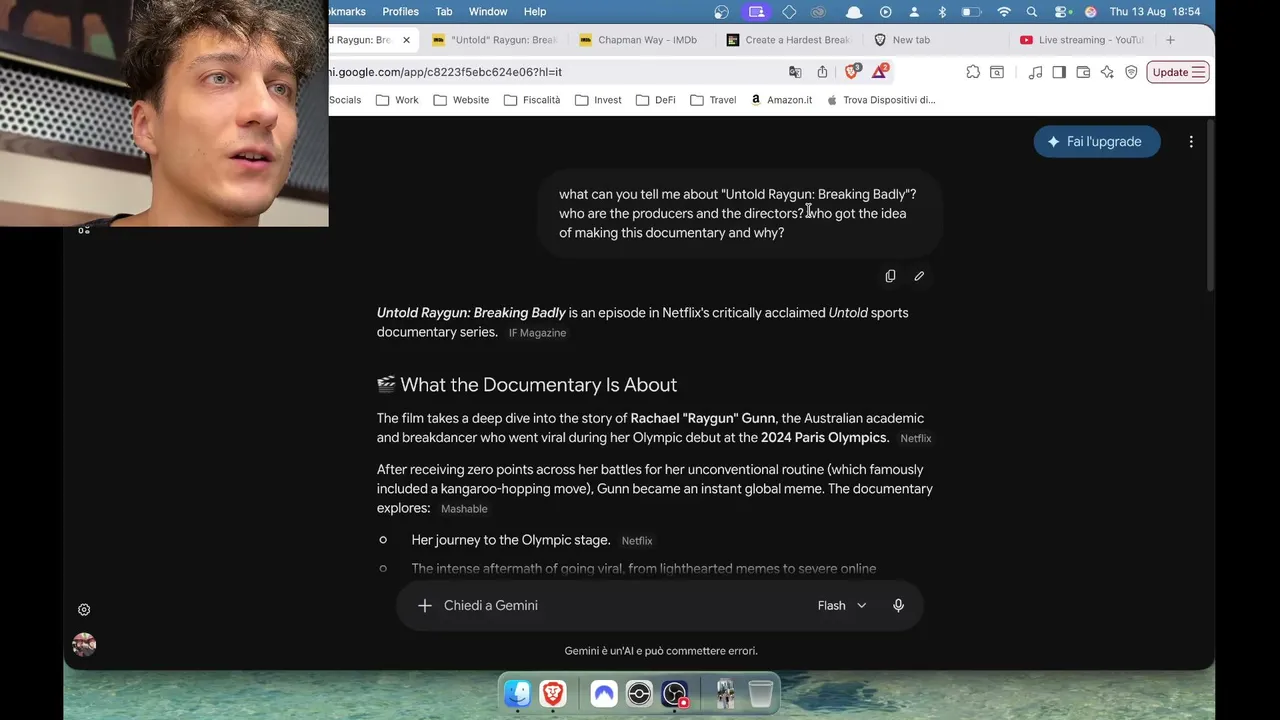Close the Raygun Gemini tab

[x=406, y=40]
